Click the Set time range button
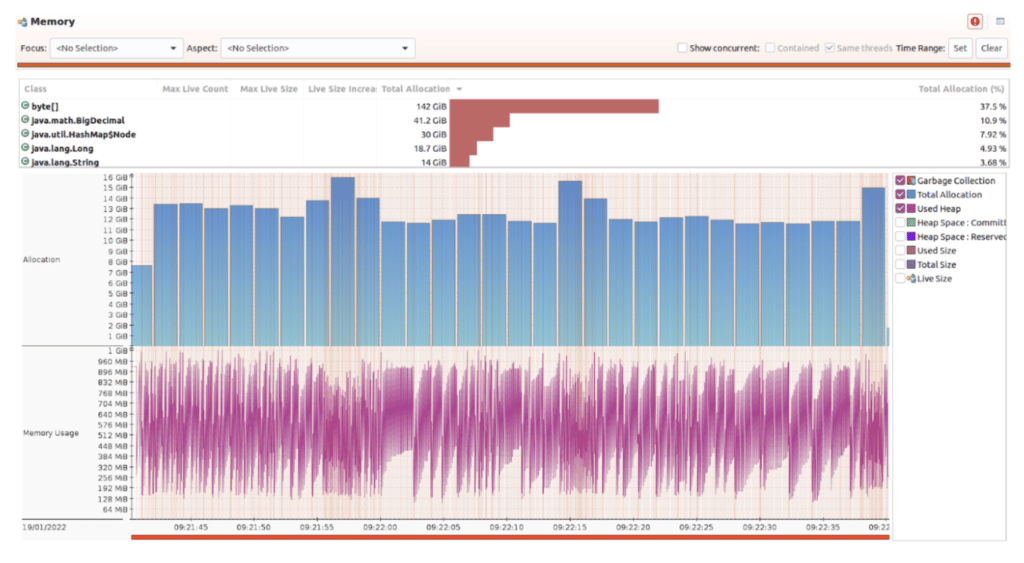 pos(960,48)
